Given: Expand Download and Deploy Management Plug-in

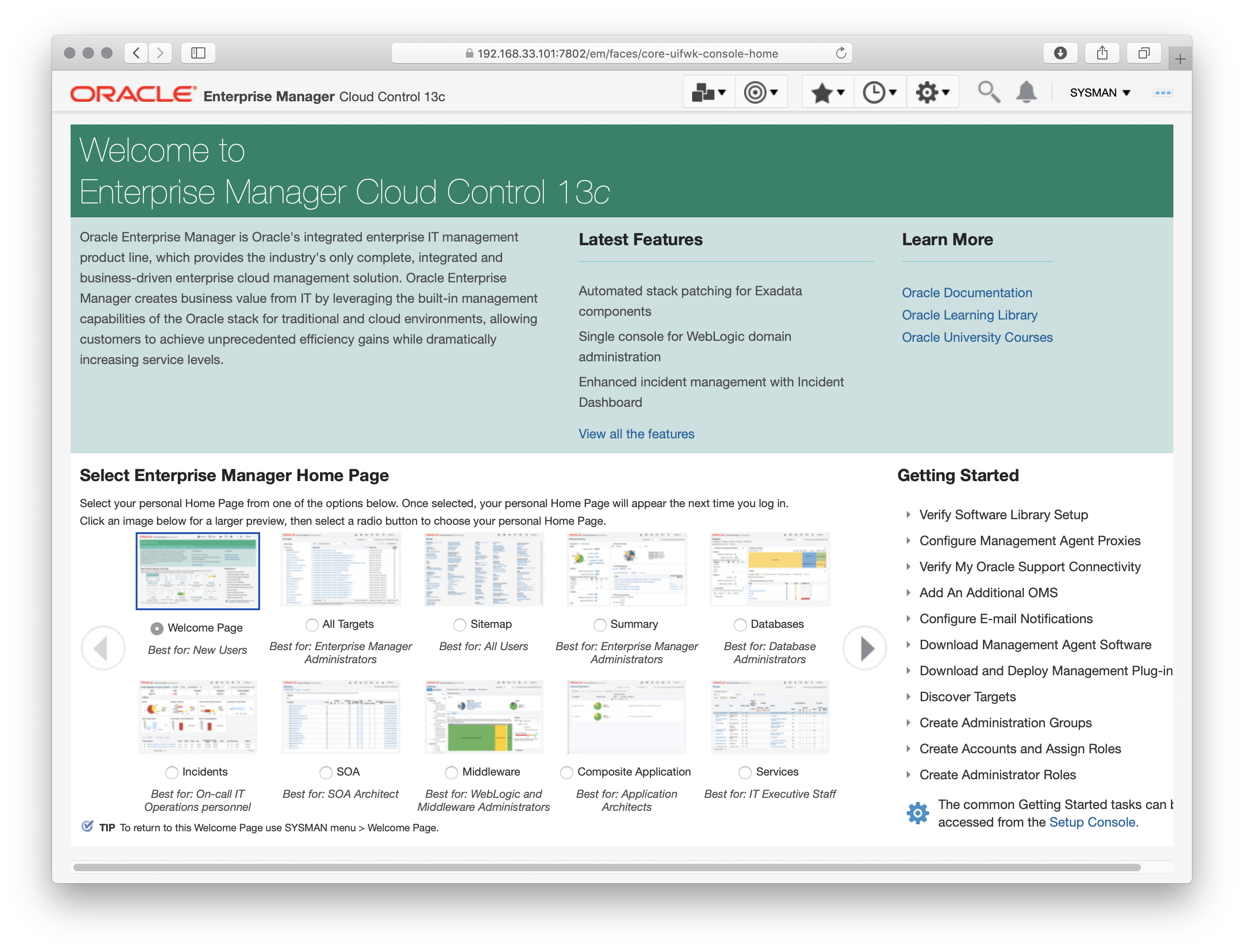Looking at the screenshot, I should [x=908, y=671].
